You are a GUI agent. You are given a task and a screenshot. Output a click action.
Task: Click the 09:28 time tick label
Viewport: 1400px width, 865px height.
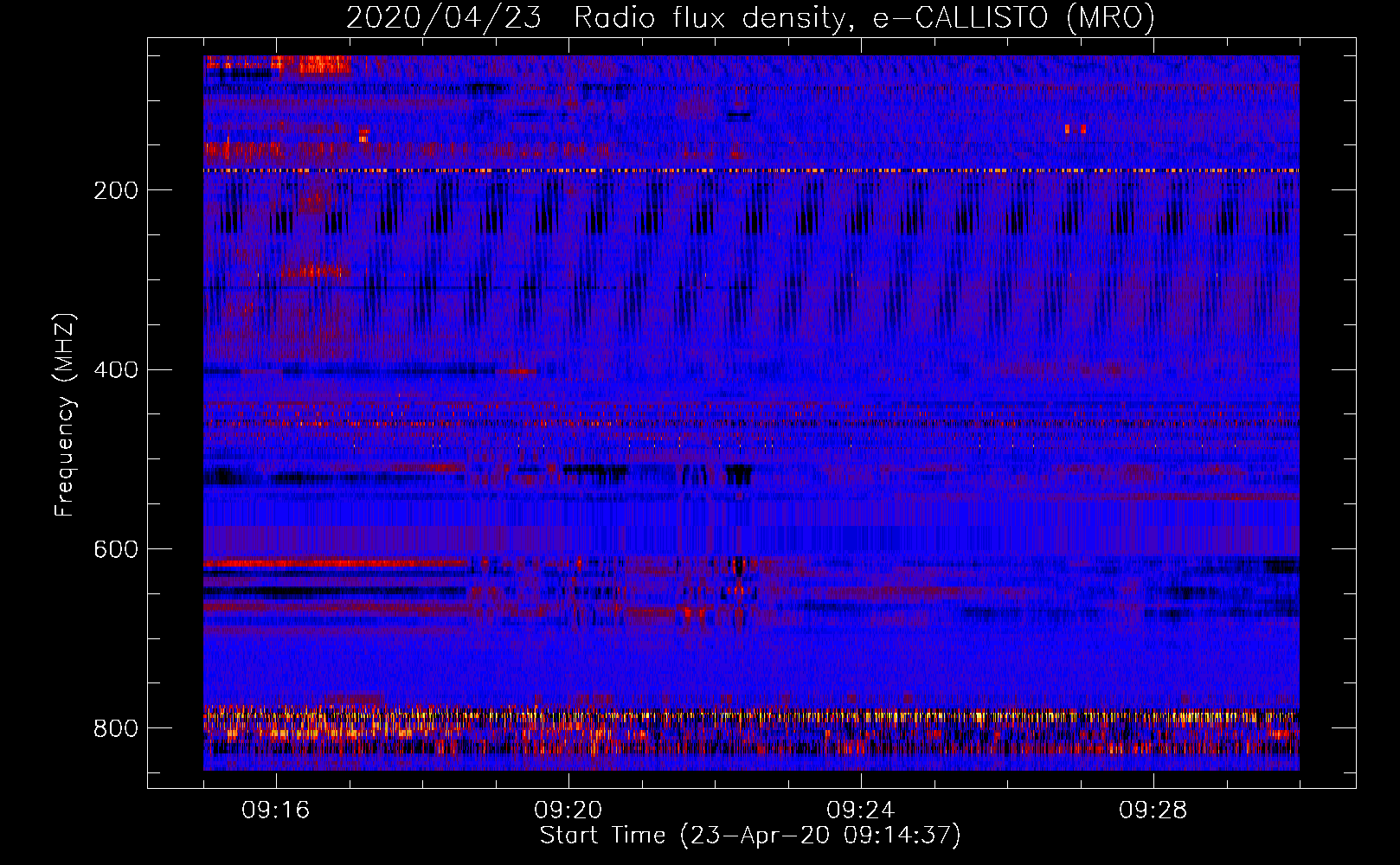point(1153,811)
